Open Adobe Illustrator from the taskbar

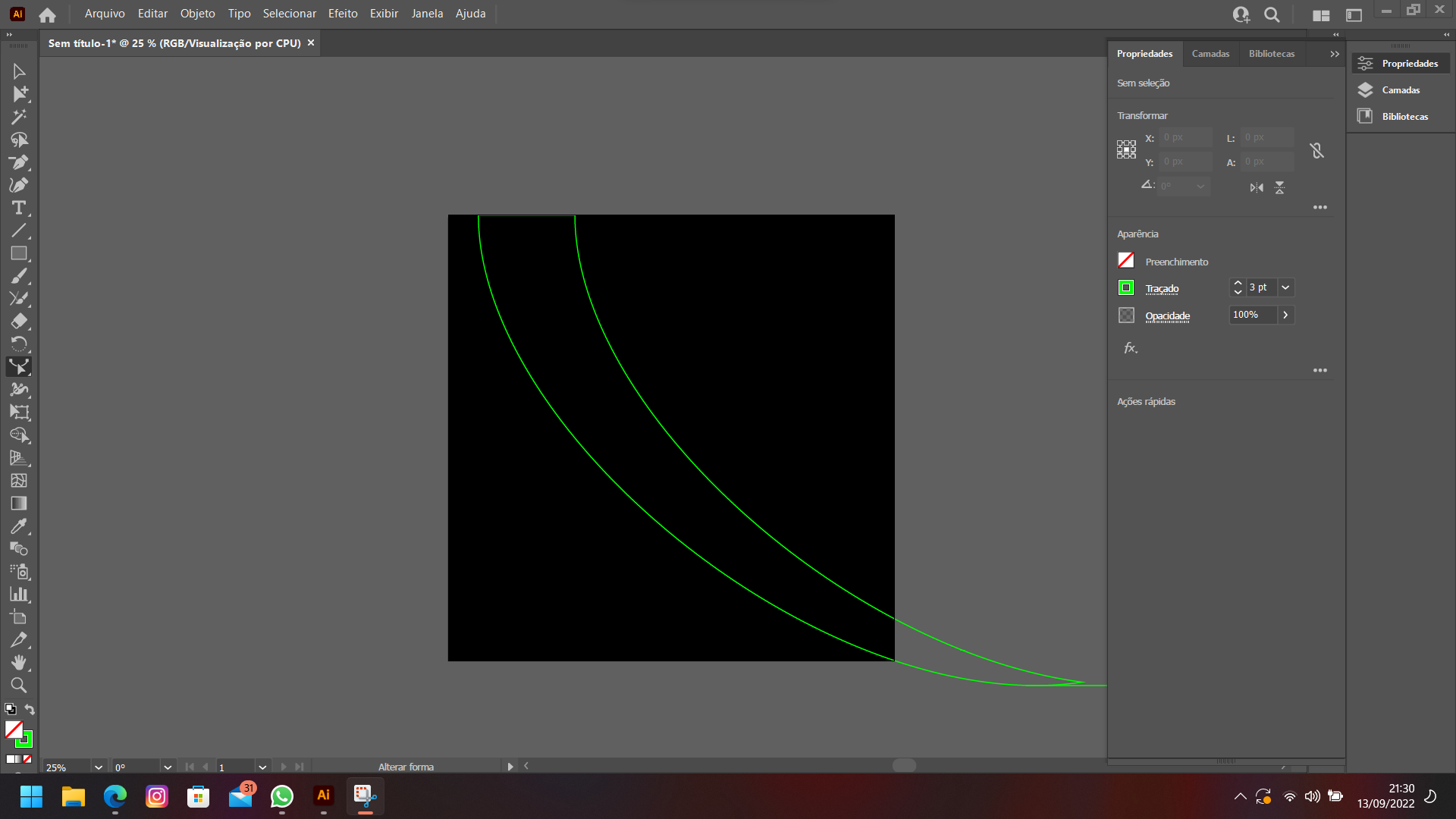324,795
